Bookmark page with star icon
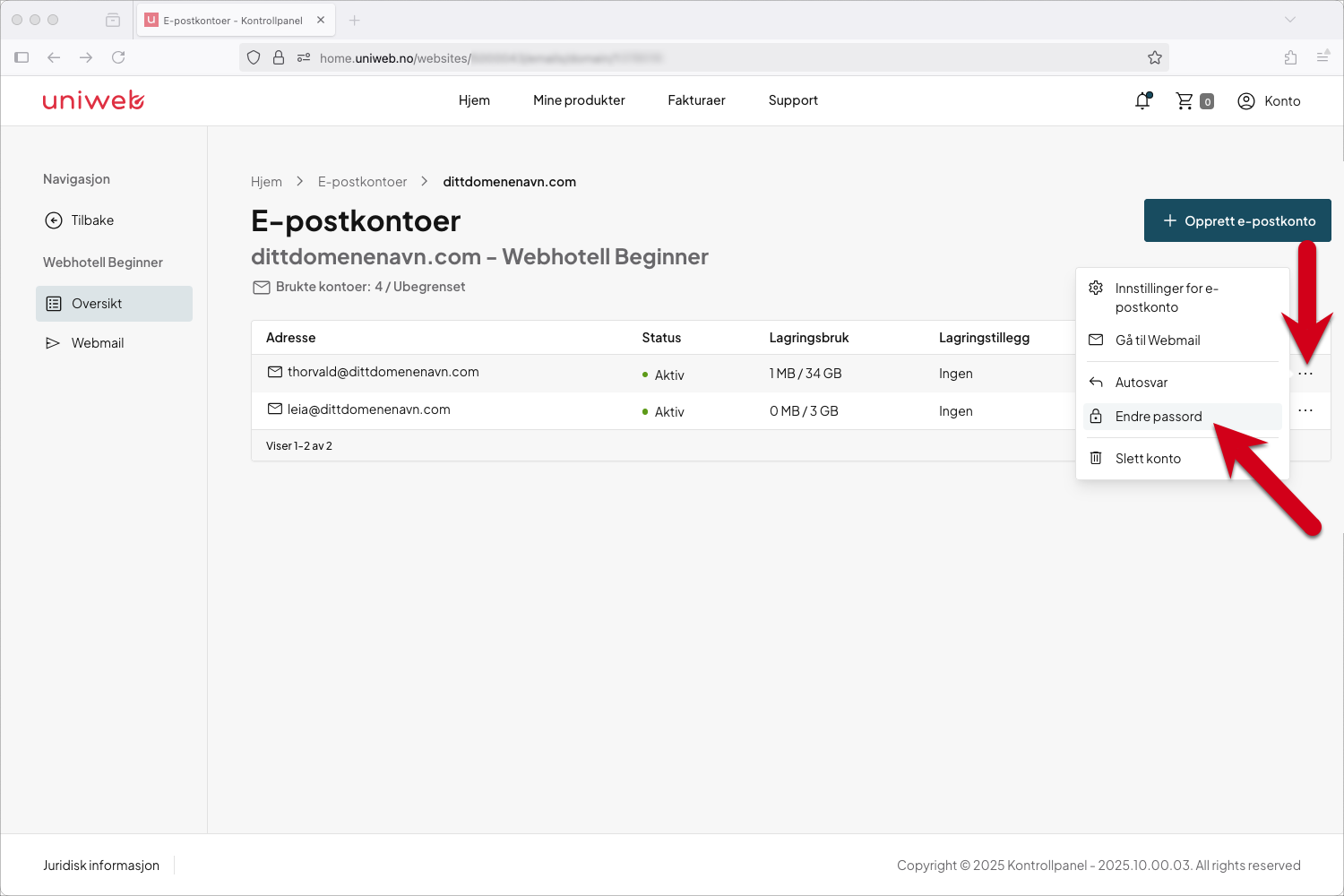 1155,57
